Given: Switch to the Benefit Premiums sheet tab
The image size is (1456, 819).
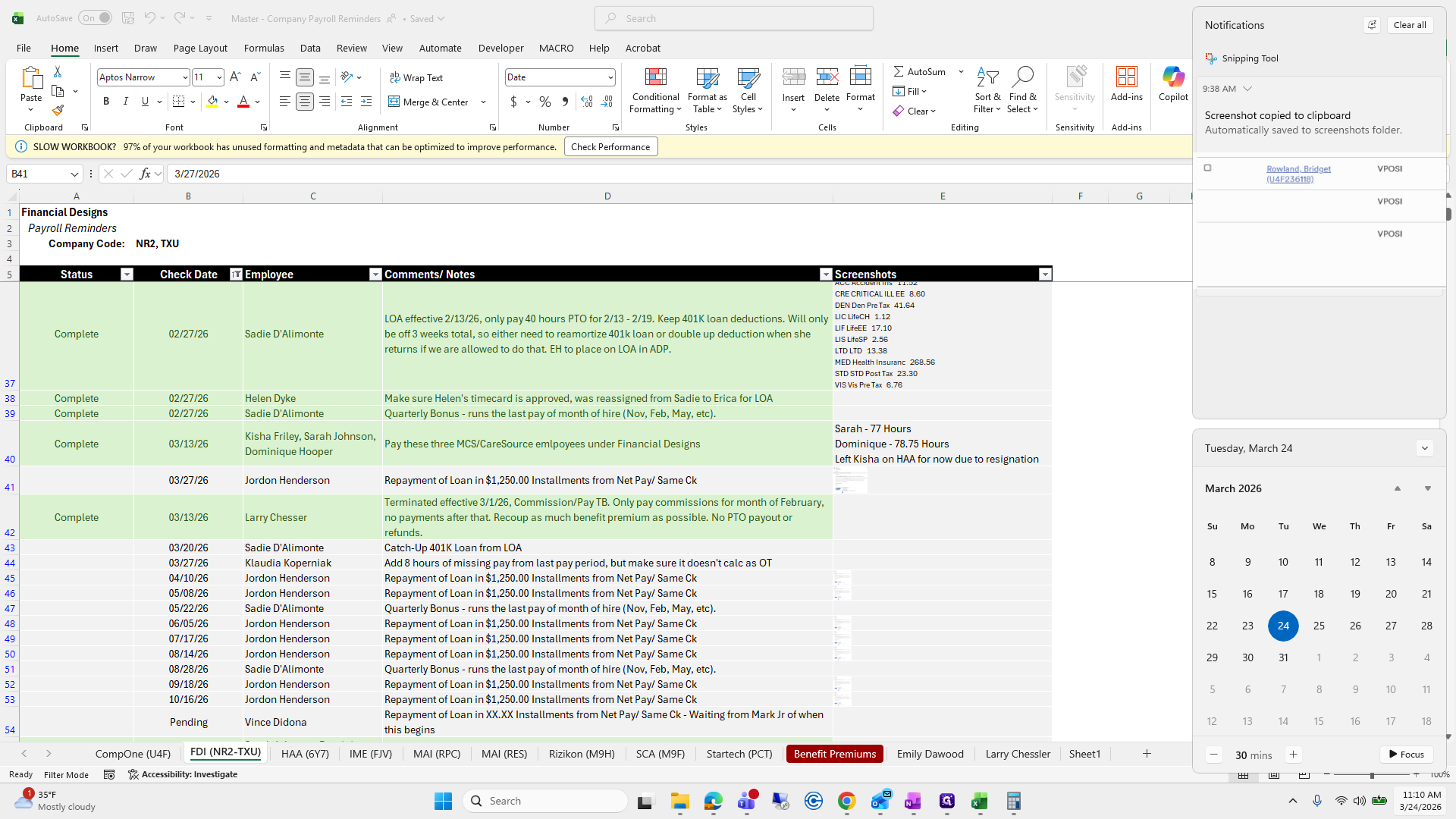Looking at the screenshot, I should (x=834, y=754).
